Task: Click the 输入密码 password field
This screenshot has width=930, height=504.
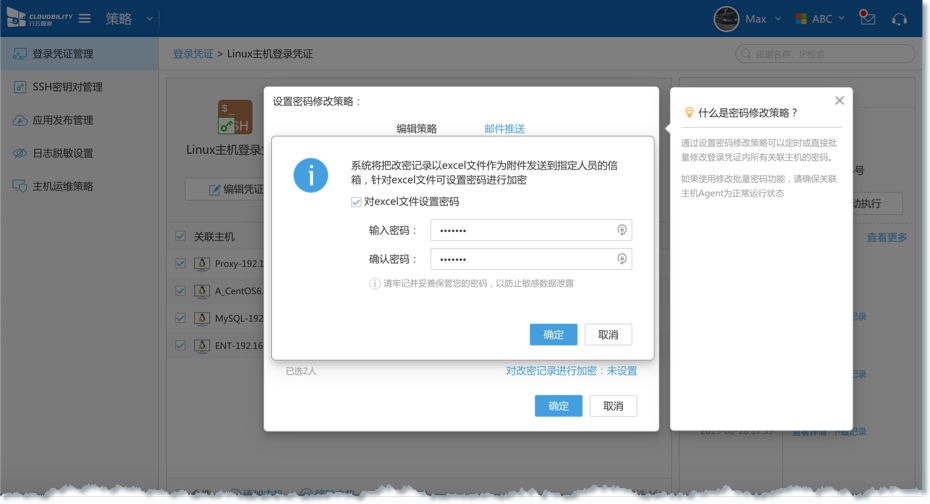Action: (531, 230)
